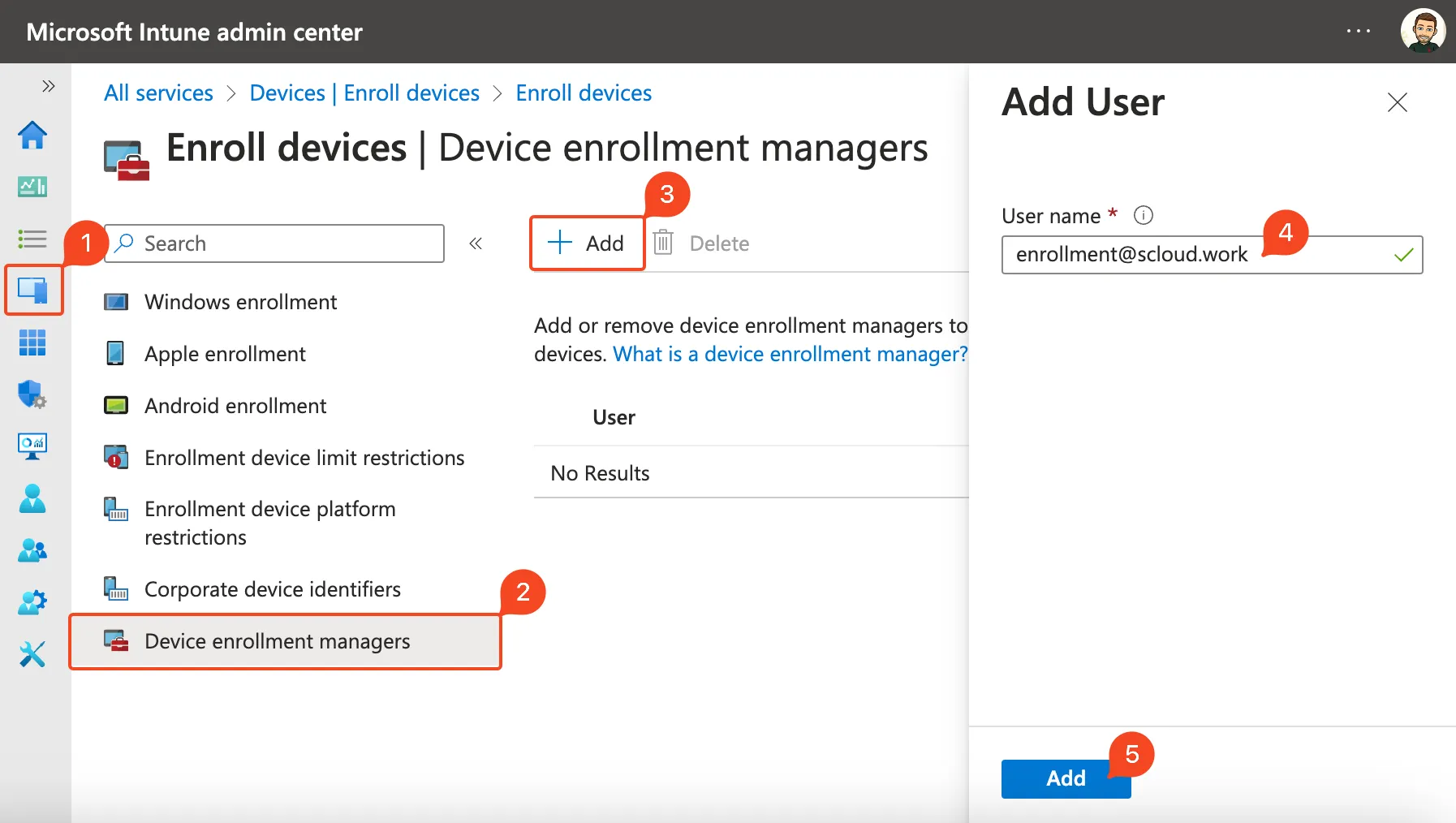Click the User column header
The height and width of the screenshot is (823, 1456).
pos(614,417)
